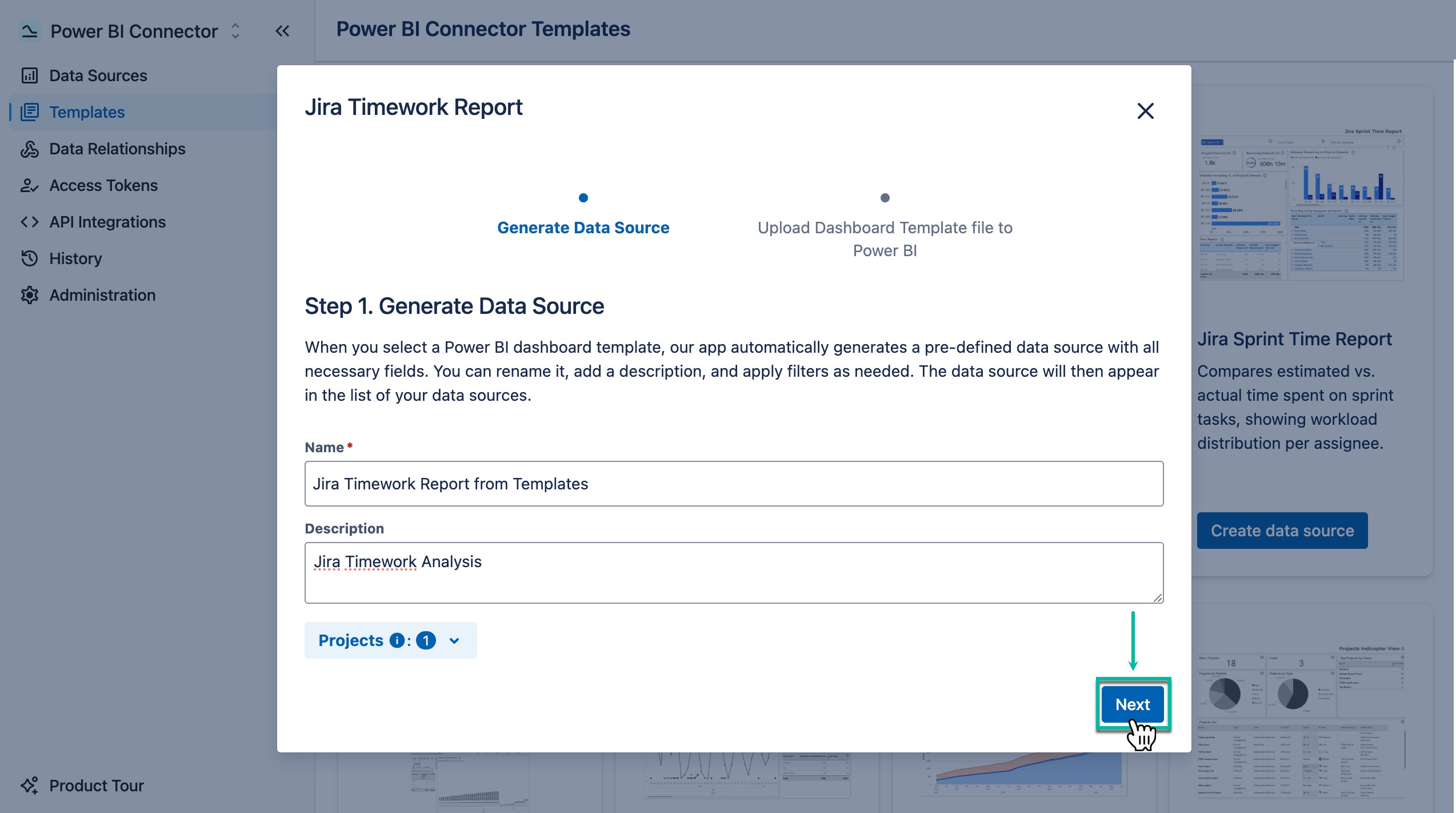Viewport: 1456px width, 813px height.
Task: Expand the Projects filter dropdown
Action: [x=453, y=640]
